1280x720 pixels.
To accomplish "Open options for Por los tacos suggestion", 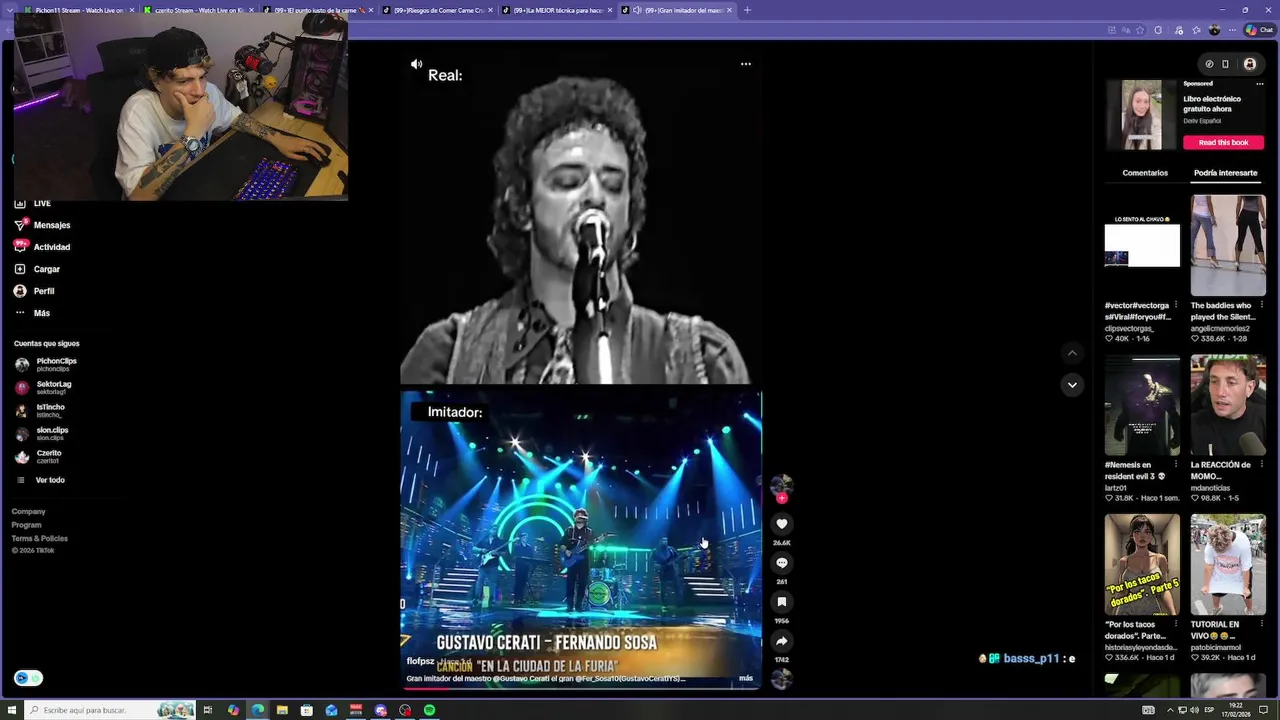I will [x=1176, y=624].
